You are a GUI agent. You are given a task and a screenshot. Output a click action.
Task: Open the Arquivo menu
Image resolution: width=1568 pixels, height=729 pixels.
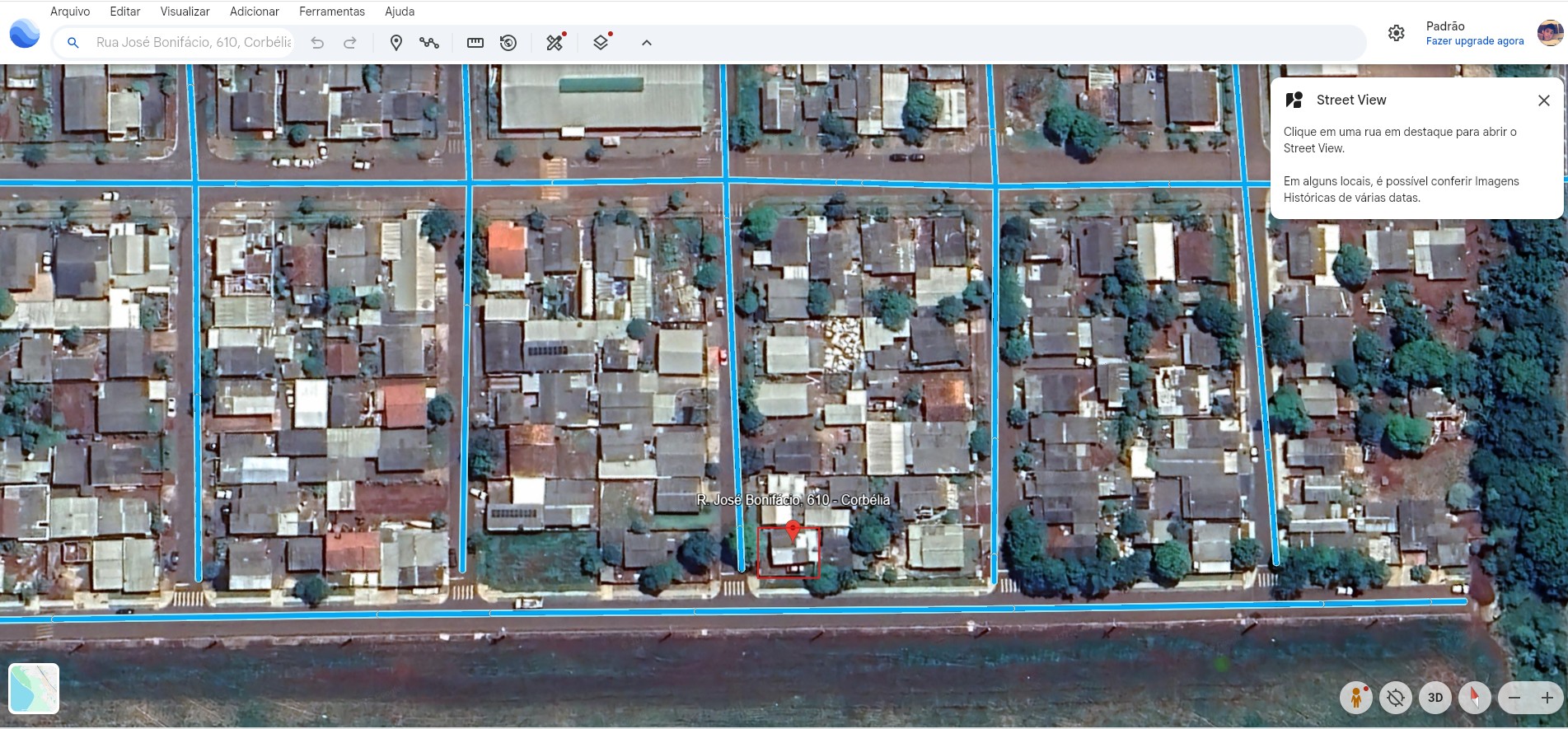[70, 12]
